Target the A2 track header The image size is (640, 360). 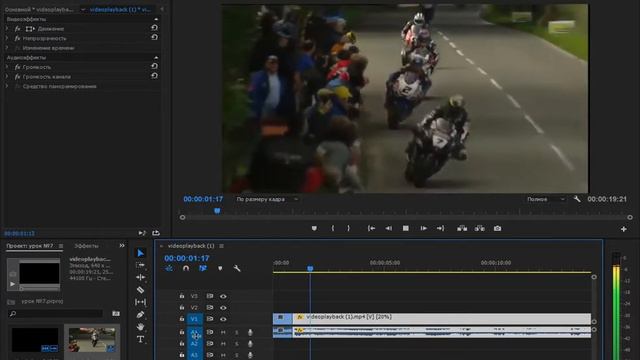(x=194, y=344)
